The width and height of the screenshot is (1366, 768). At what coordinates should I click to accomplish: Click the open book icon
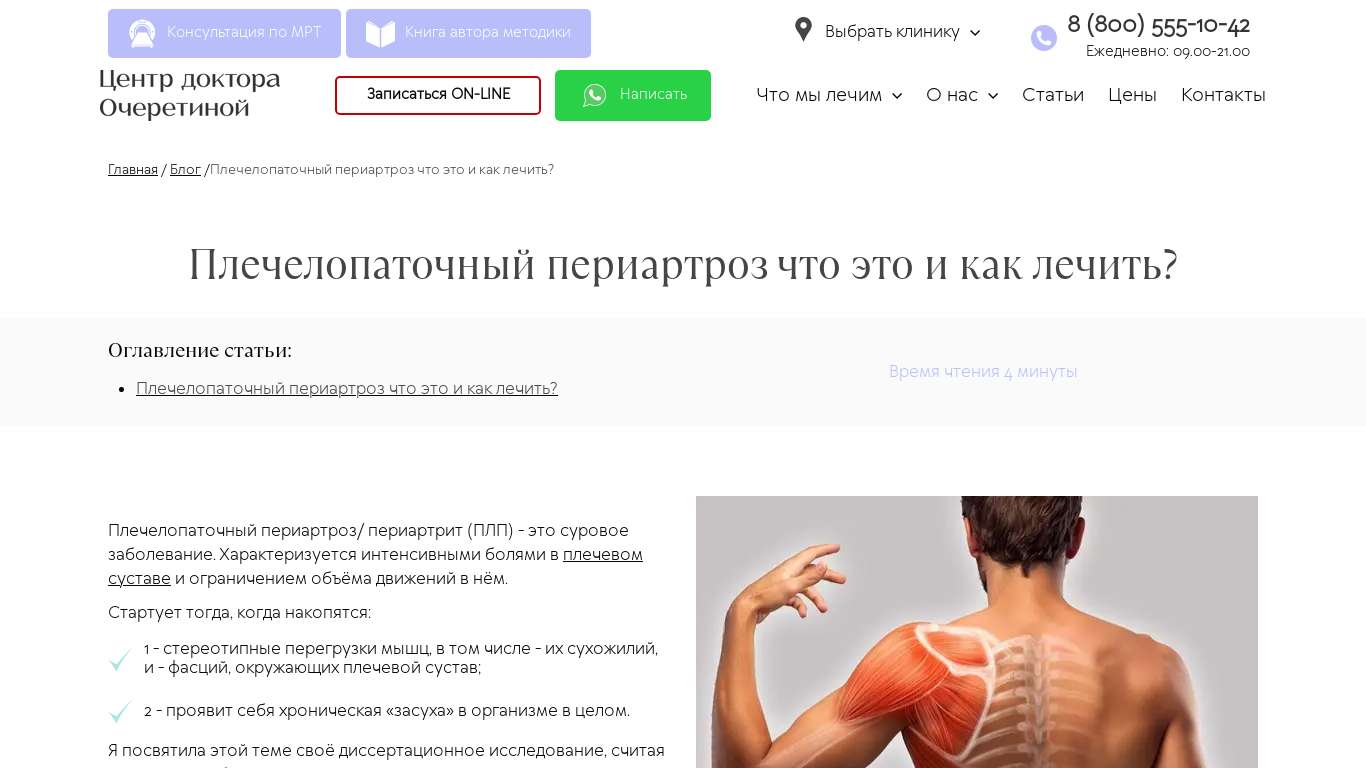(x=380, y=34)
